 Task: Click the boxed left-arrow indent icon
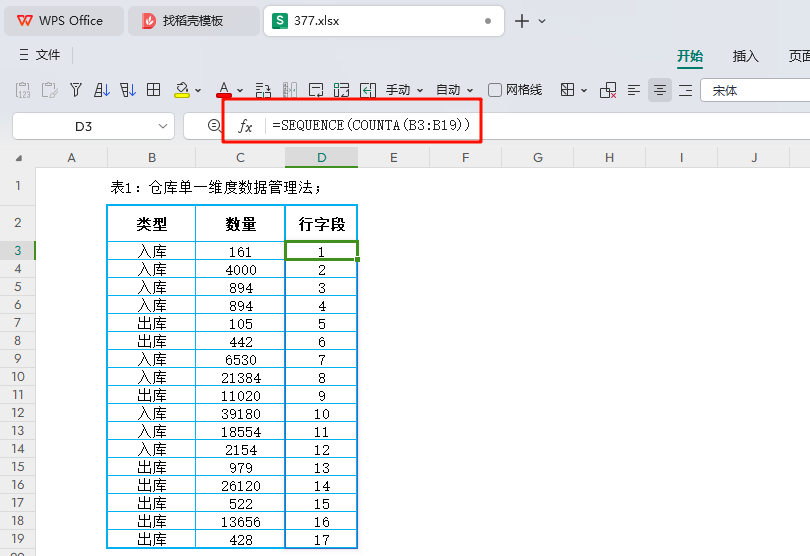[x=368, y=90]
